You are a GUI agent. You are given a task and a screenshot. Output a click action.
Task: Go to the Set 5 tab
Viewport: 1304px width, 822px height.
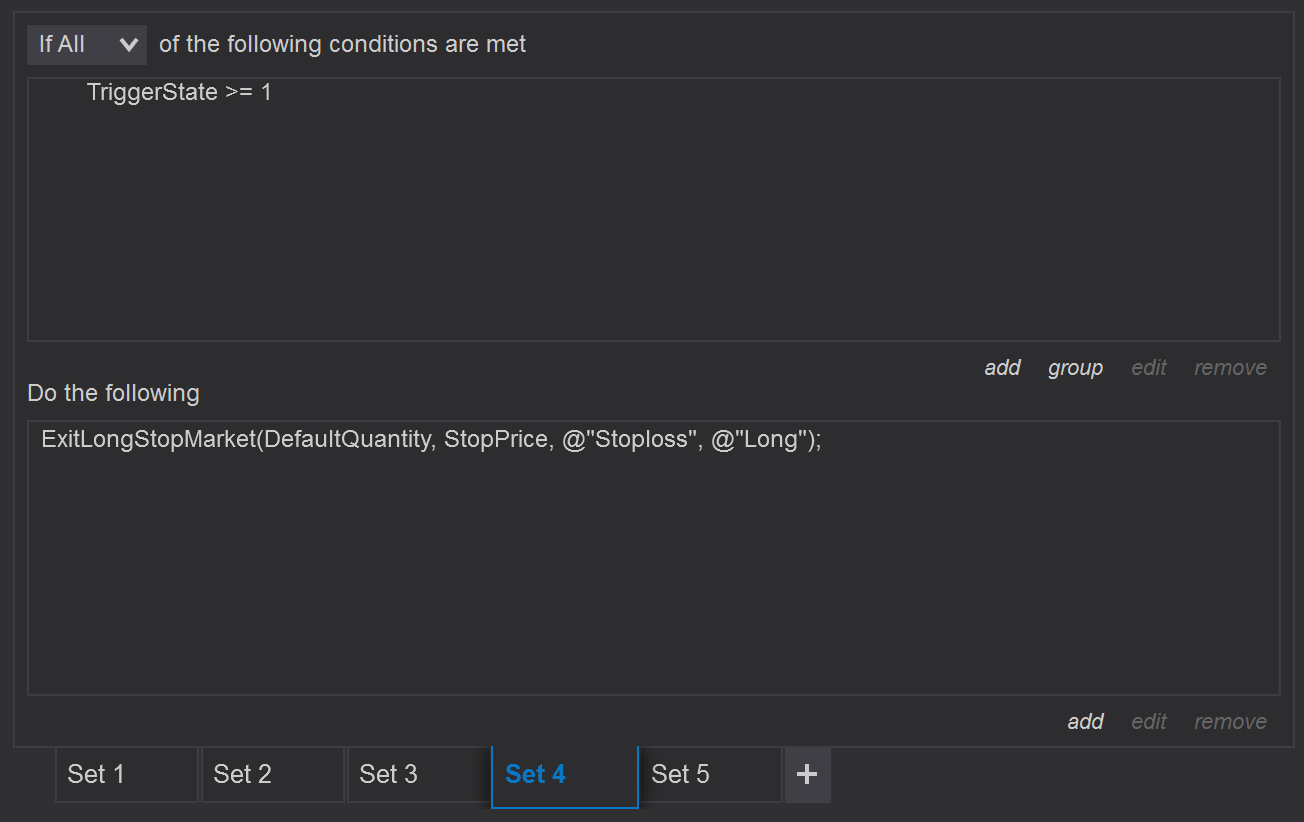click(x=709, y=774)
